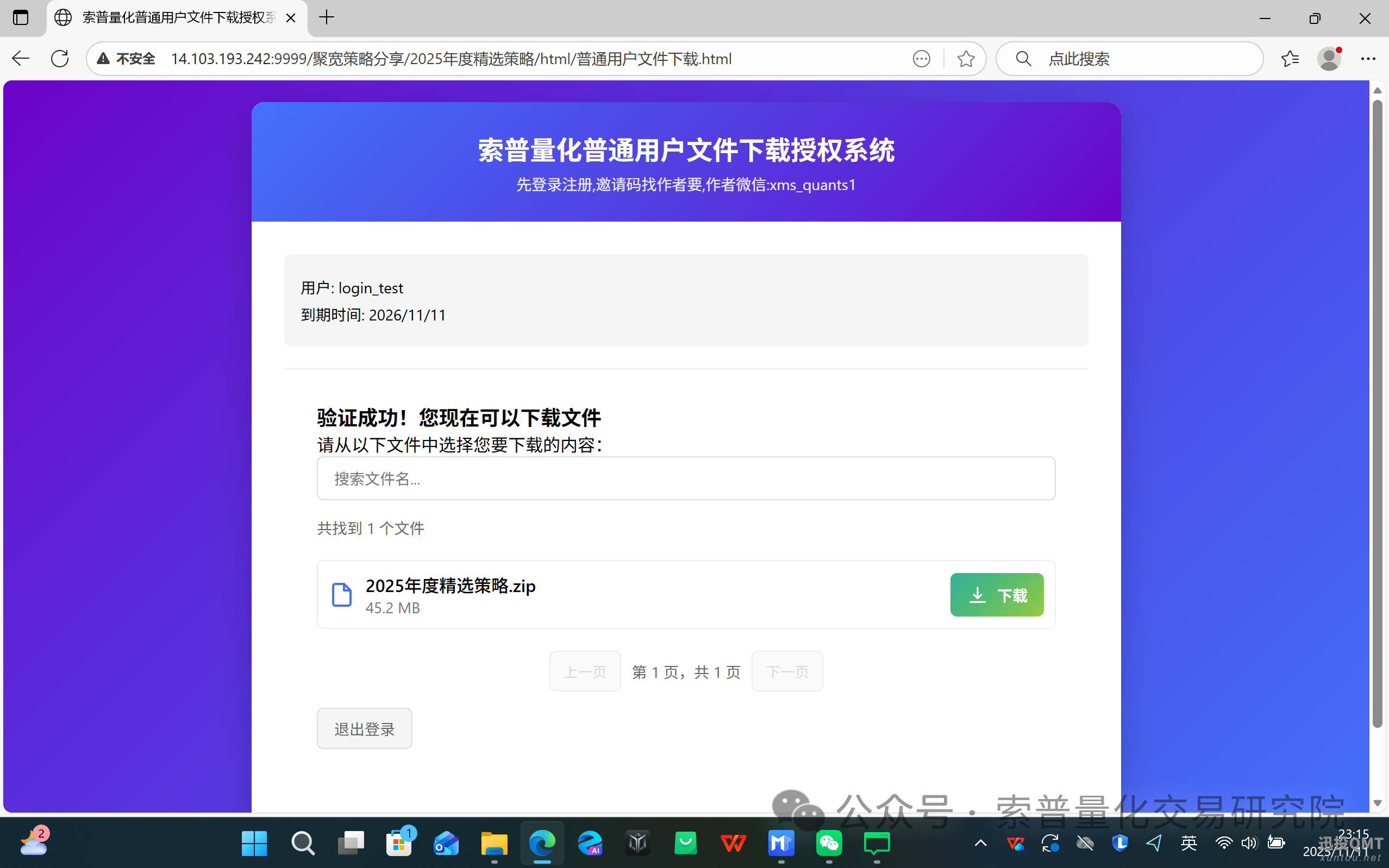Open the browser settings and more menu
Image resolution: width=1389 pixels, height=868 pixels.
pos(1368,59)
